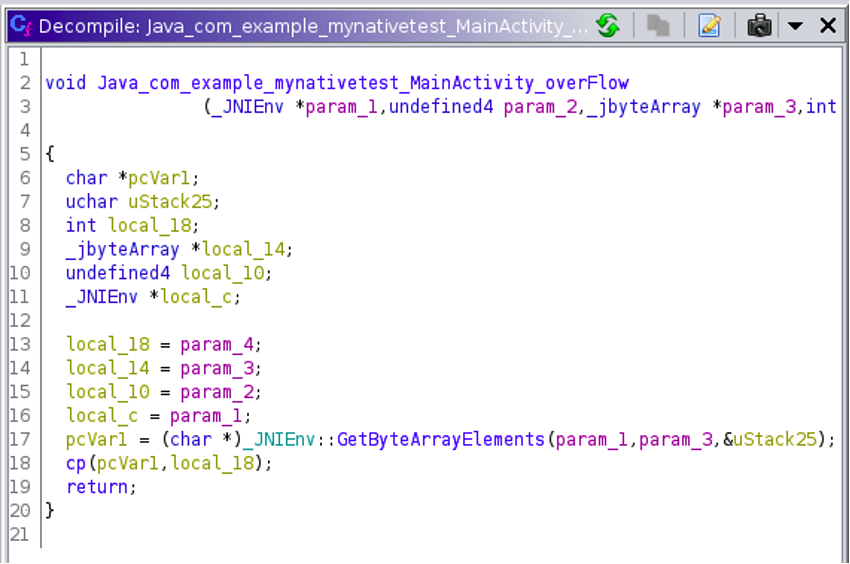850x564 pixels.
Task: Select uStack25 in the uchar declaration
Action: click(x=170, y=202)
